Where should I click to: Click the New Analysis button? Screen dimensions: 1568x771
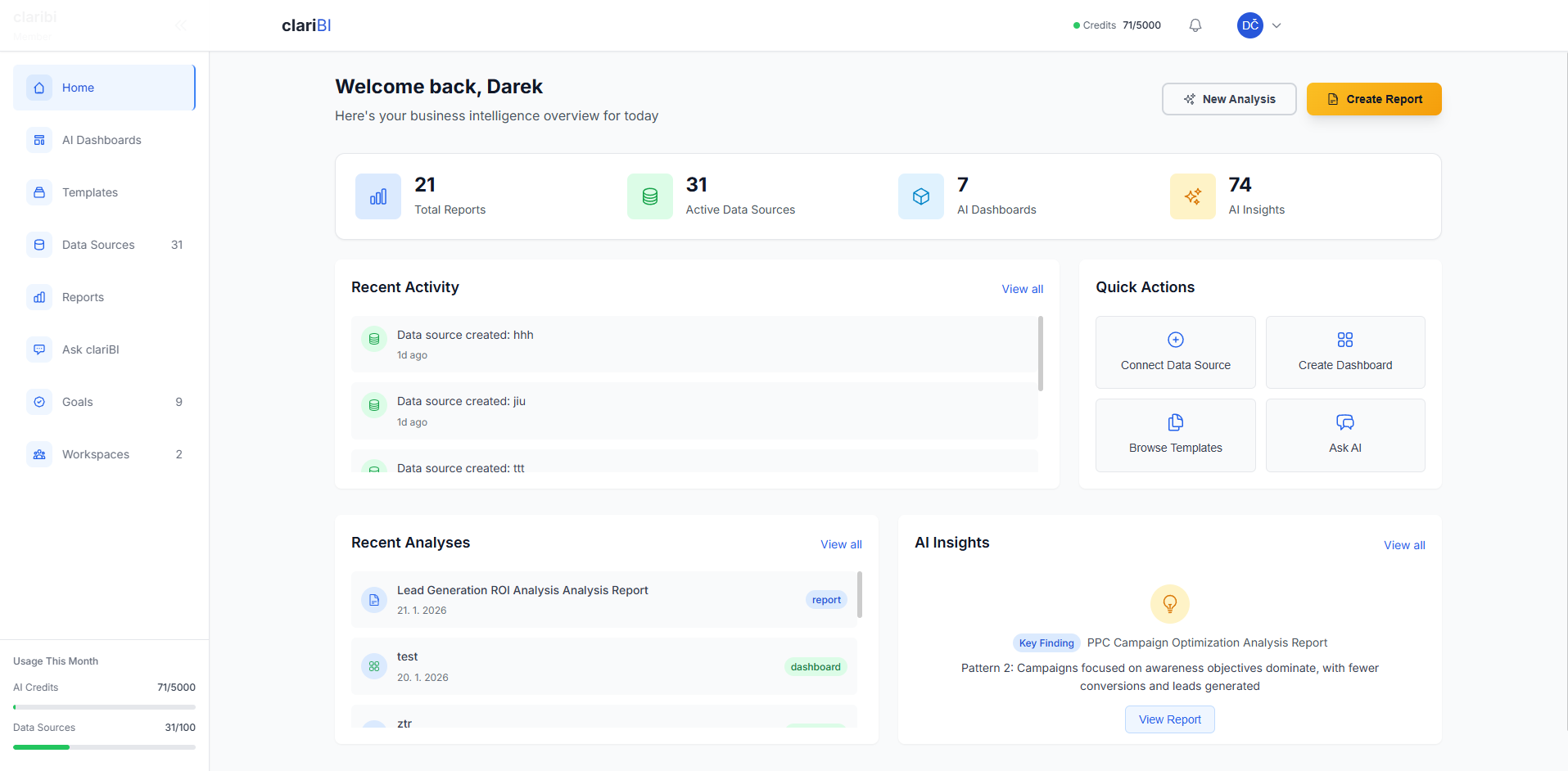[1228, 99]
